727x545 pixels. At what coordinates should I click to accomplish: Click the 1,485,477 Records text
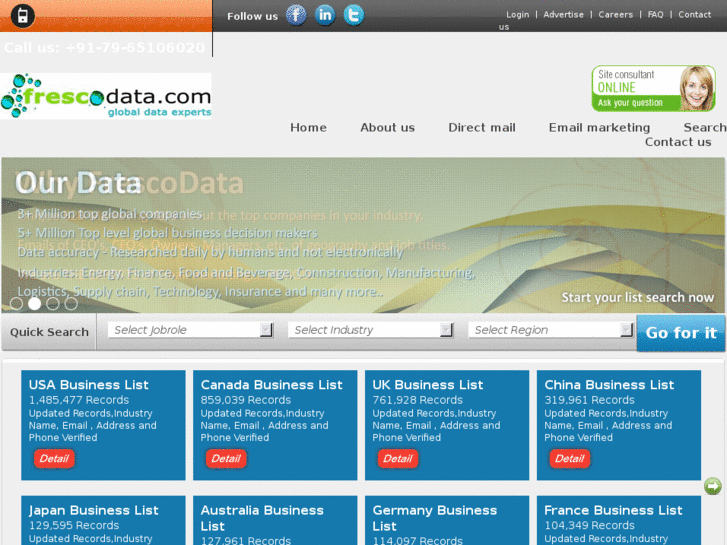point(79,400)
